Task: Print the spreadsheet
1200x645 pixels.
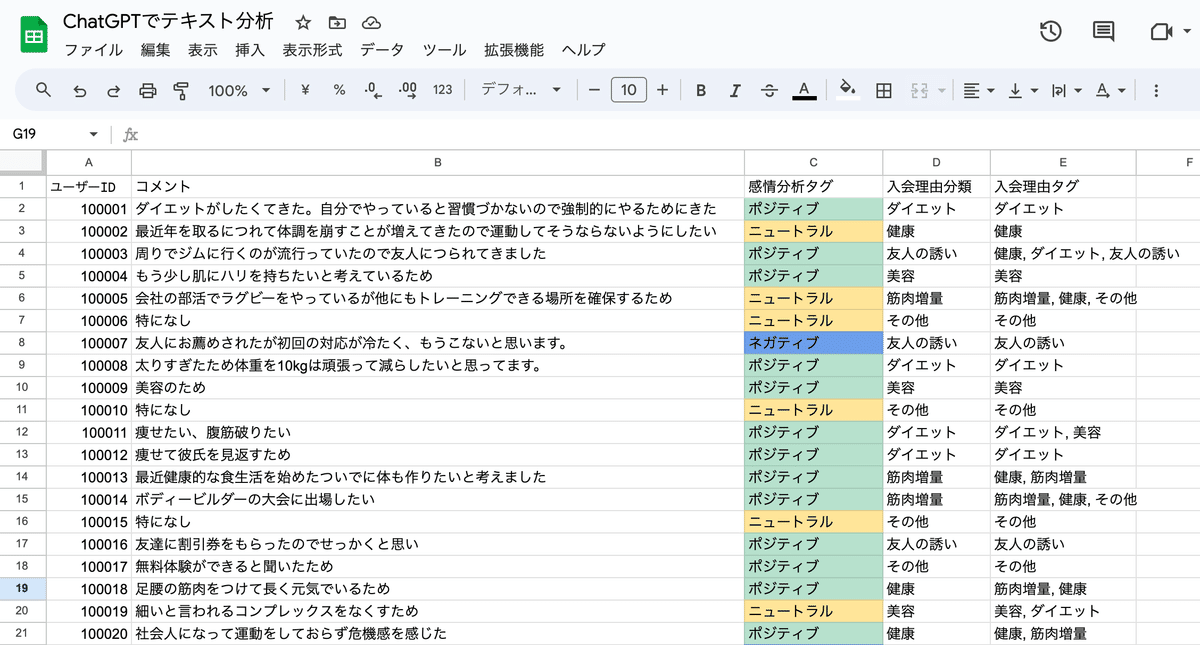Action: coord(147,90)
